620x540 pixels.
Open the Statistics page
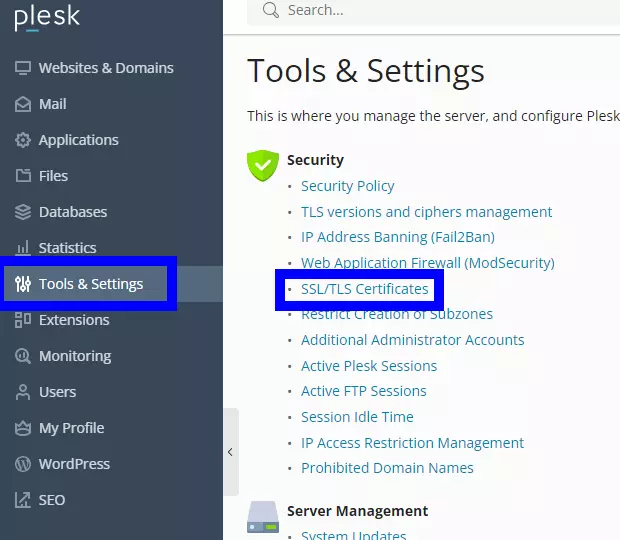pos(68,248)
